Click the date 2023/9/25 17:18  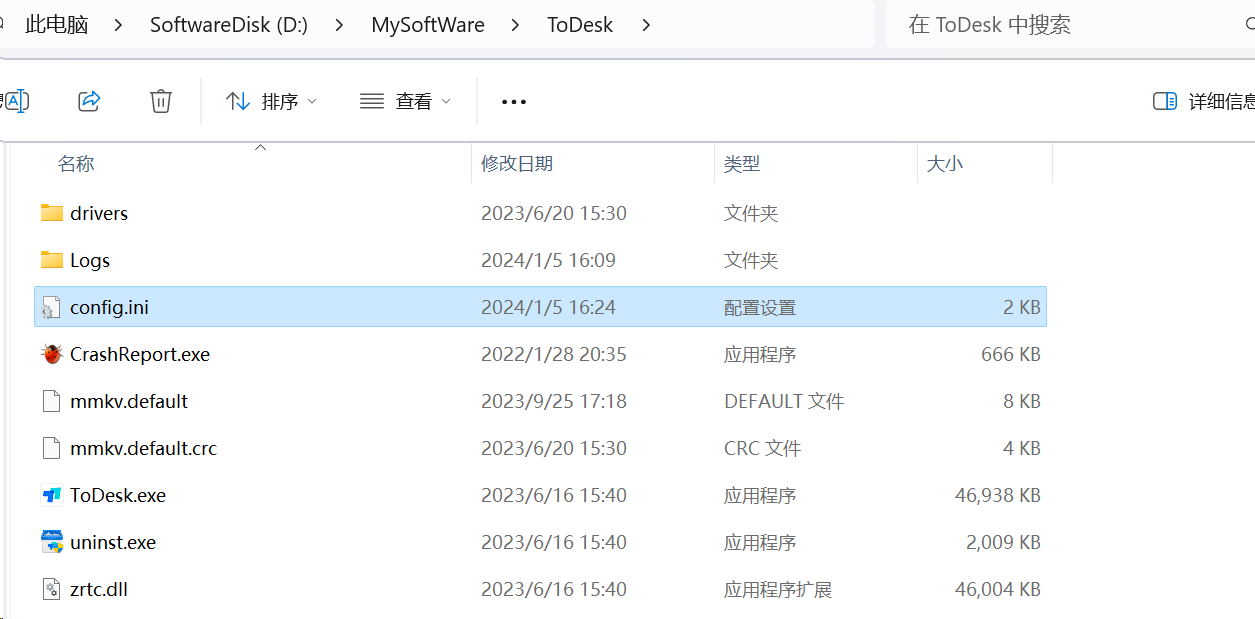pos(554,401)
